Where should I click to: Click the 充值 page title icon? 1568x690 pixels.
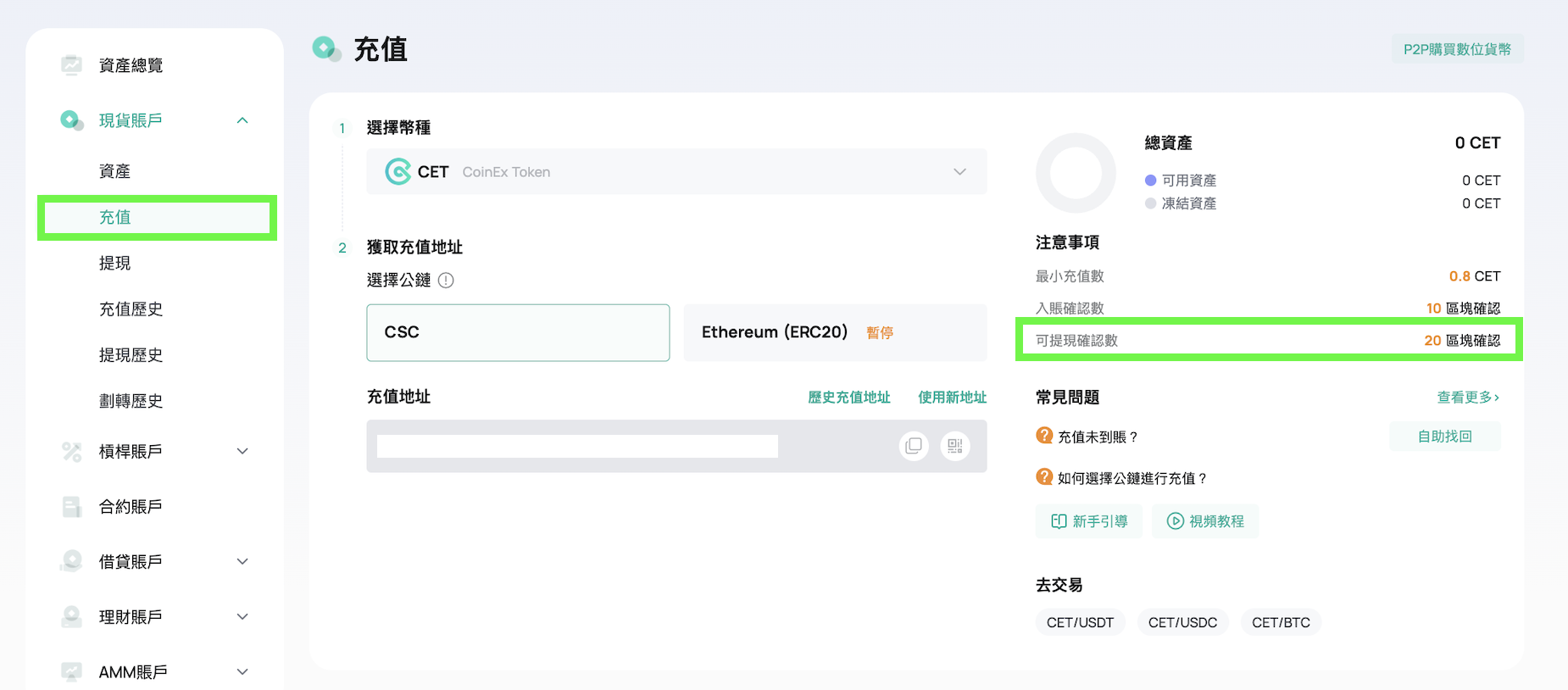click(x=327, y=49)
